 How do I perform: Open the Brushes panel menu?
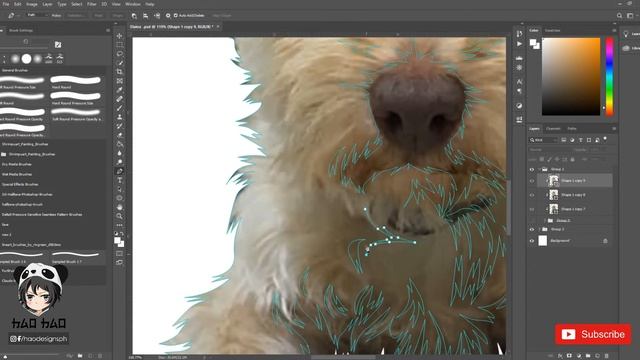coord(108,30)
